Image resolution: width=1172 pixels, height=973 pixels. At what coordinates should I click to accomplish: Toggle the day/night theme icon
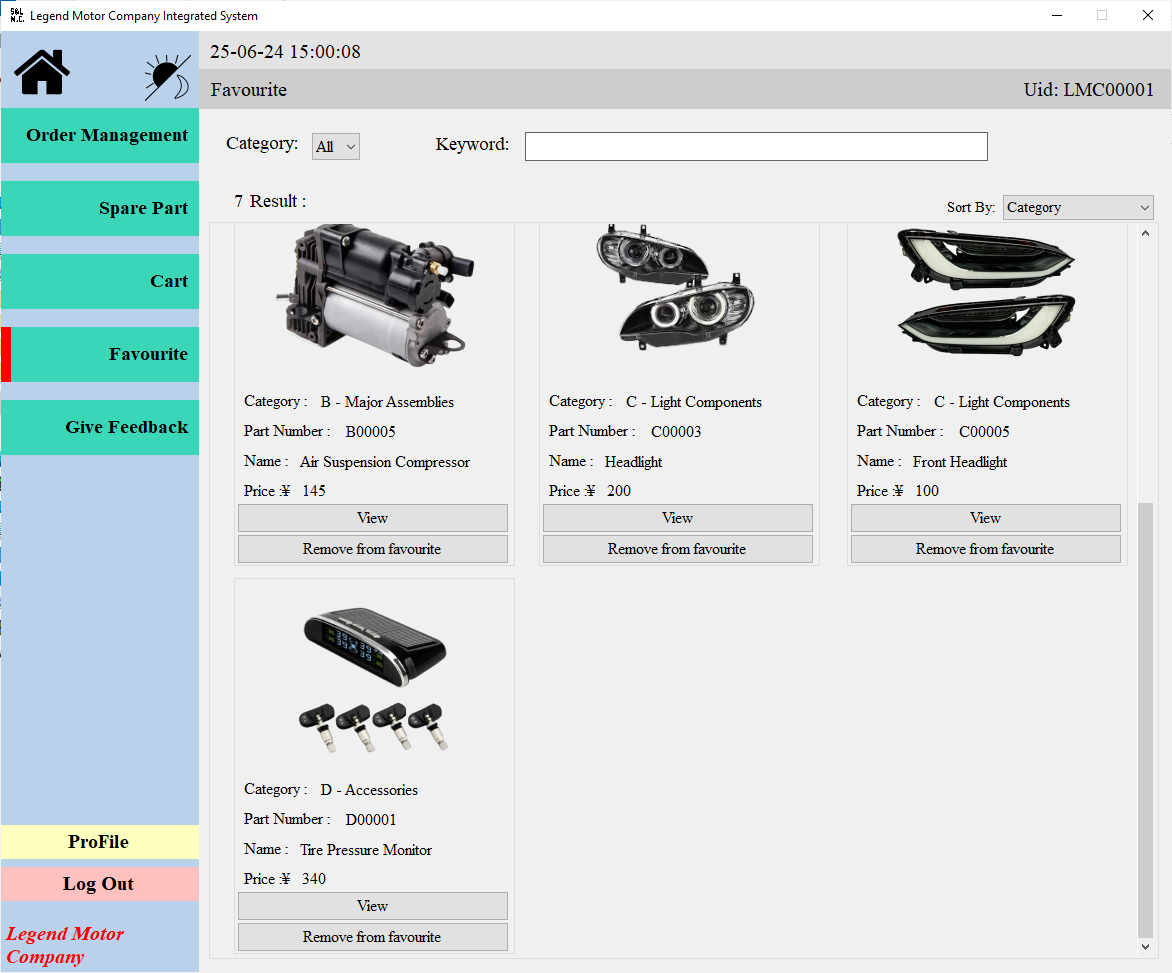166,77
